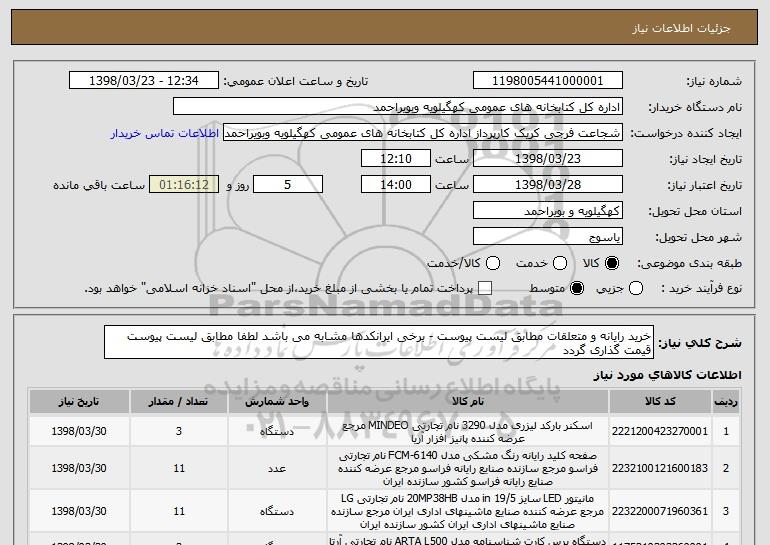Click the creation date field 1398/03/23
The width and height of the screenshot is (770, 545).
[548, 159]
